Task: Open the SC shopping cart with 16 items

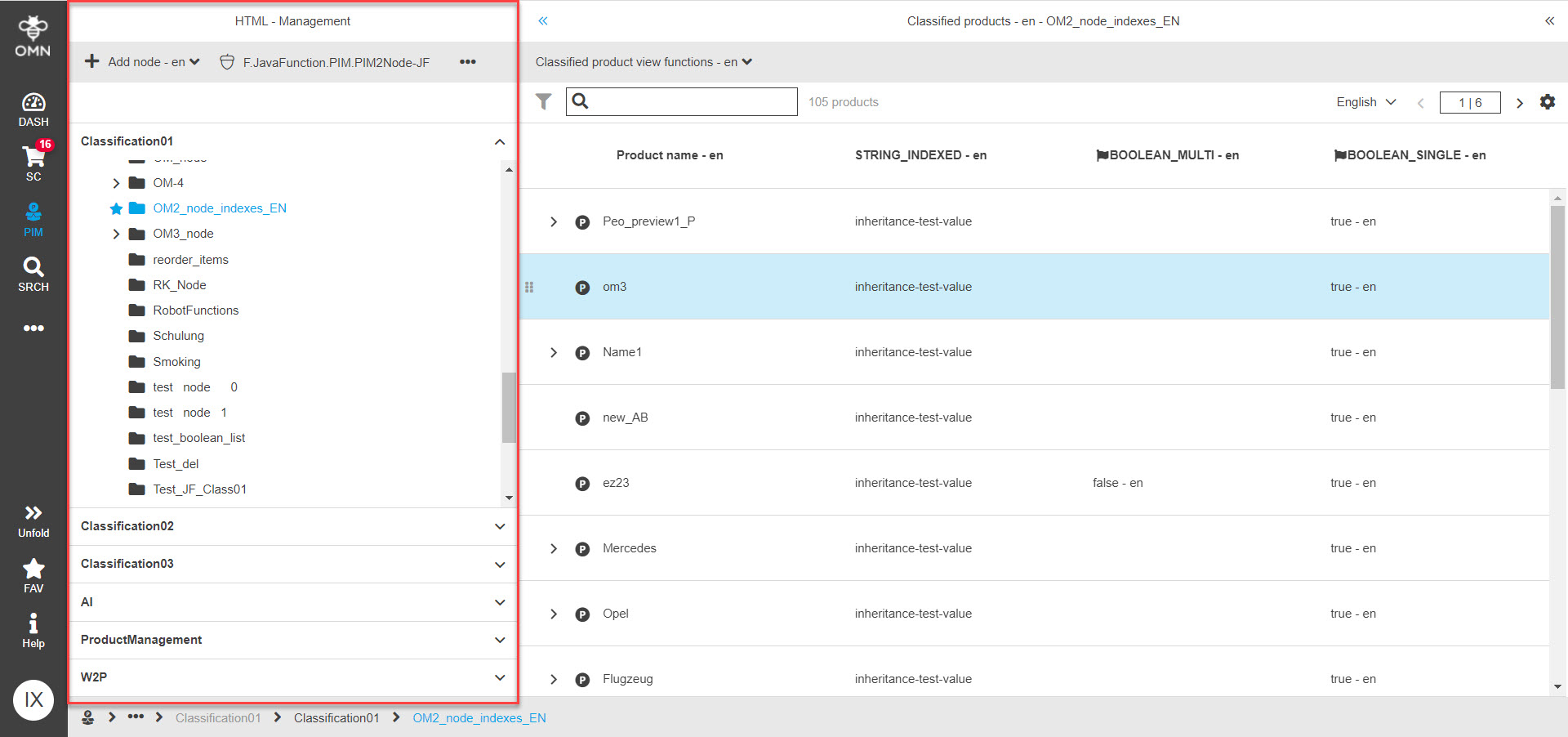Action: point(33,162)
